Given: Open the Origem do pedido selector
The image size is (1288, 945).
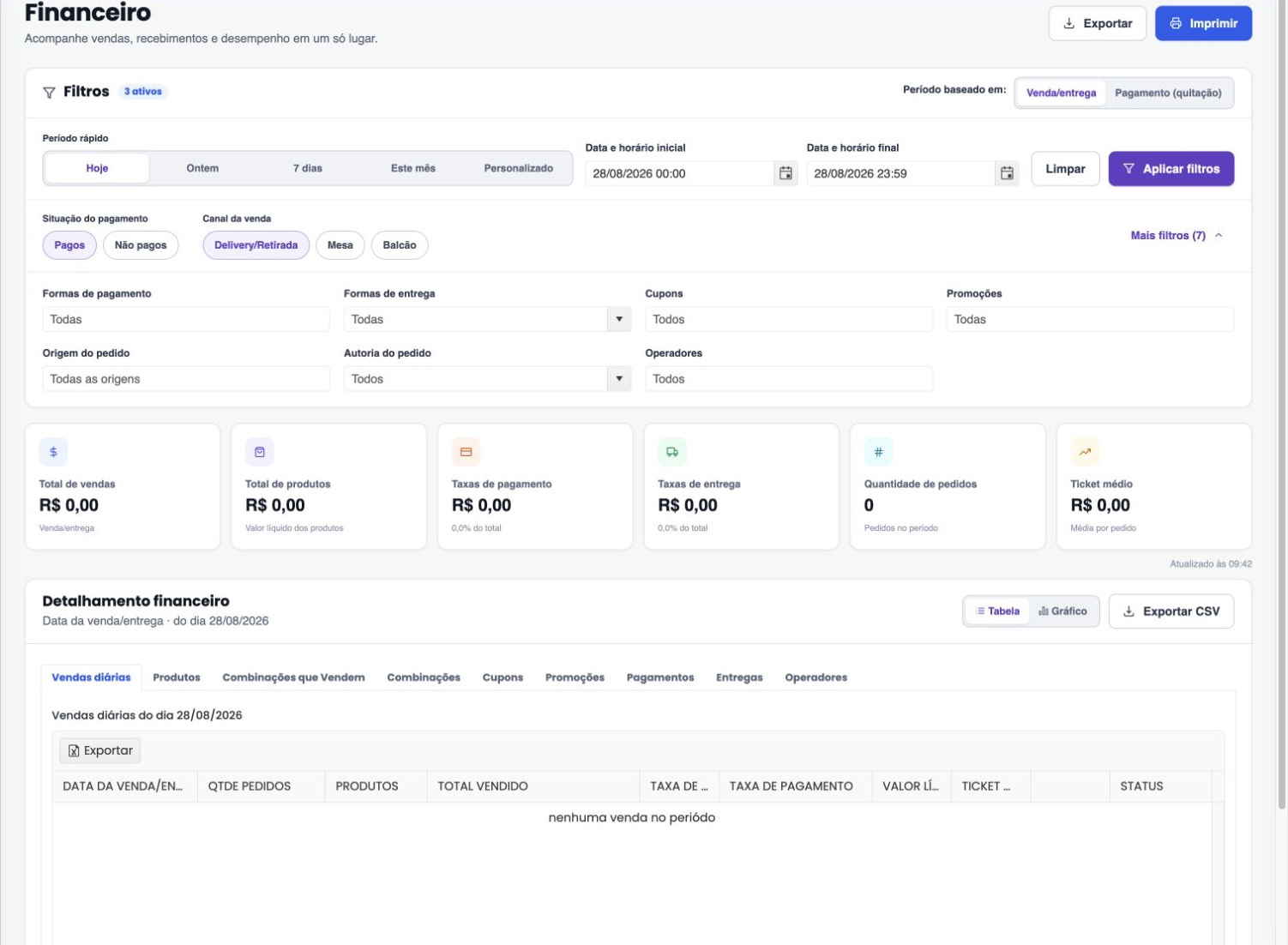Looking at the screenshot, I should tap(186, 379).
